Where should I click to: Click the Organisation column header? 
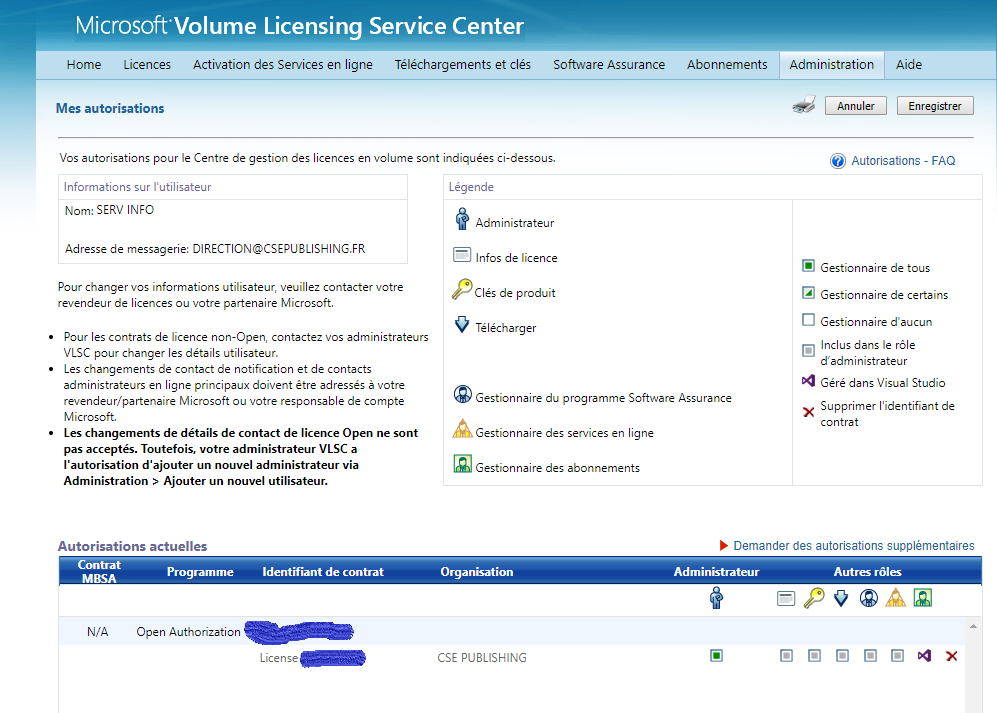click(477, 572)
